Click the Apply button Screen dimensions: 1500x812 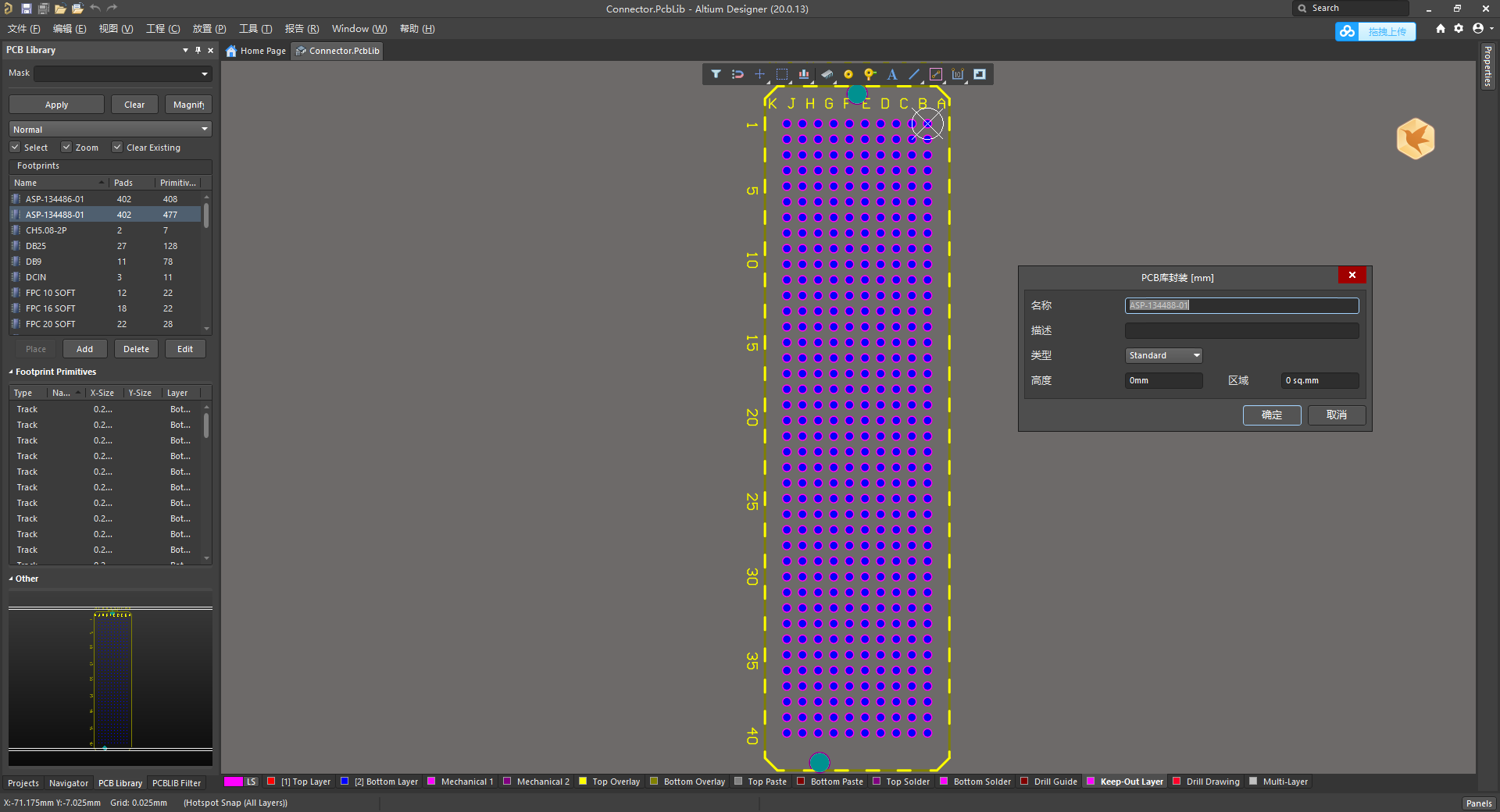56,105
